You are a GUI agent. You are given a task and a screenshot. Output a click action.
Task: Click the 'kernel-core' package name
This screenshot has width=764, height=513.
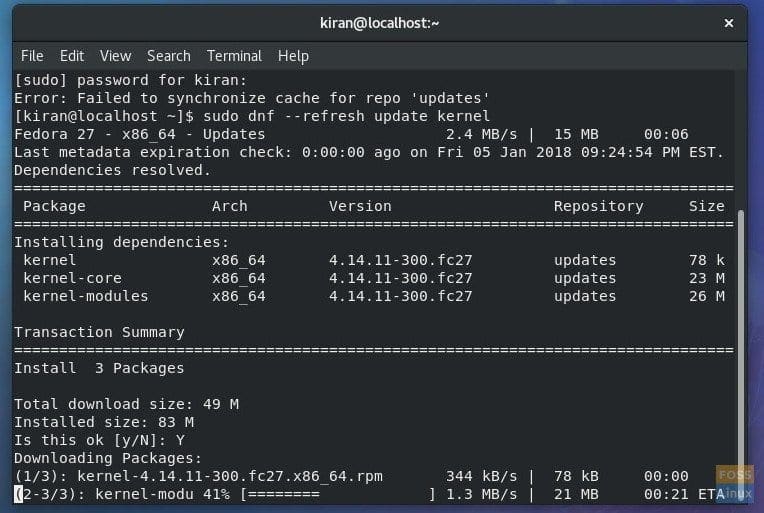tap(72, 278)
